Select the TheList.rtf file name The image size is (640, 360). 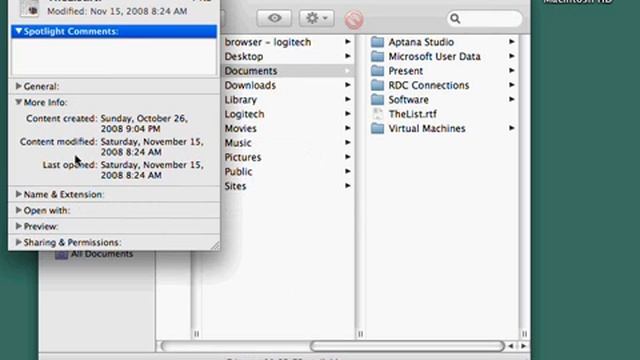click(x=412, y=114)
